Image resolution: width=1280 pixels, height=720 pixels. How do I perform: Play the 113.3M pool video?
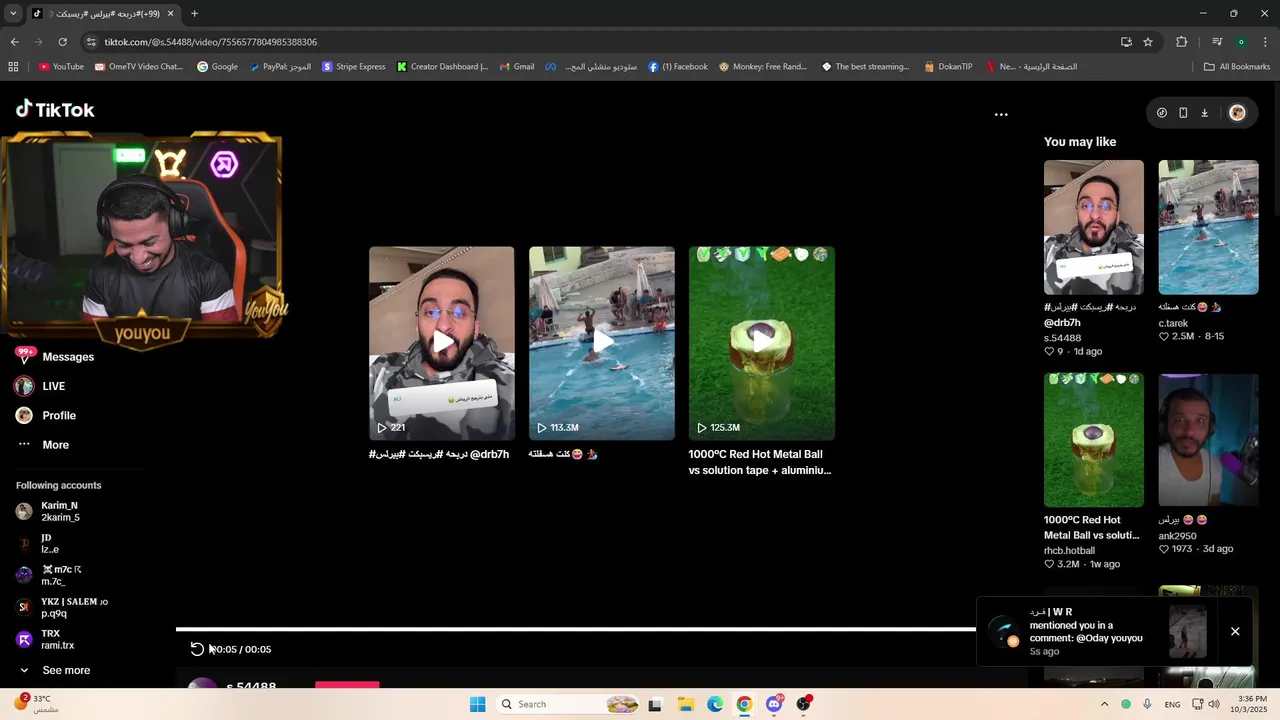tap(602, 343)
